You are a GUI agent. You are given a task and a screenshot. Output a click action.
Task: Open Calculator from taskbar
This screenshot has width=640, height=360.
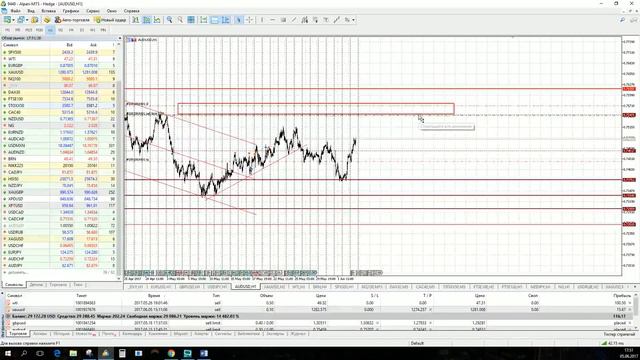tap(122, 353)
